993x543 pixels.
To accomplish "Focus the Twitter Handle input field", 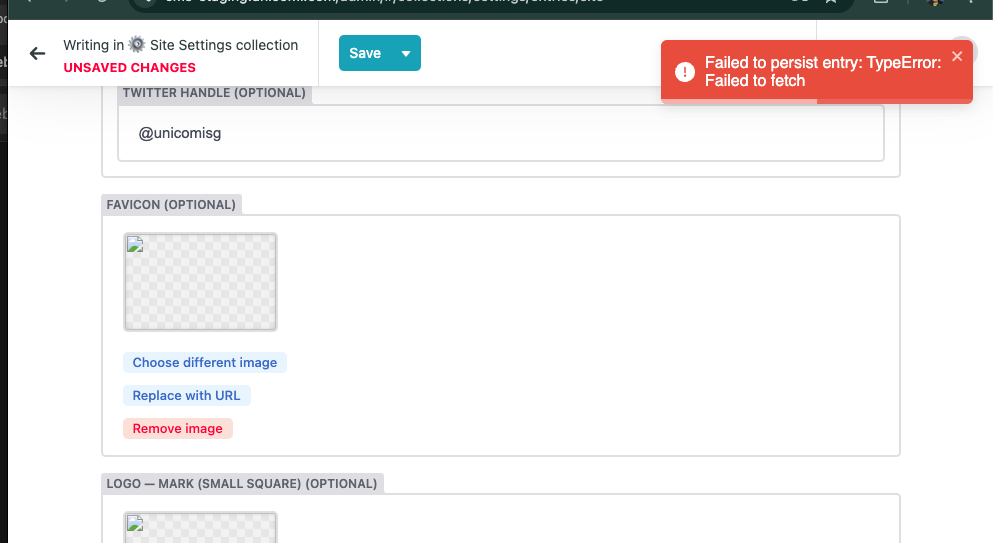I will tap(501, 133).
